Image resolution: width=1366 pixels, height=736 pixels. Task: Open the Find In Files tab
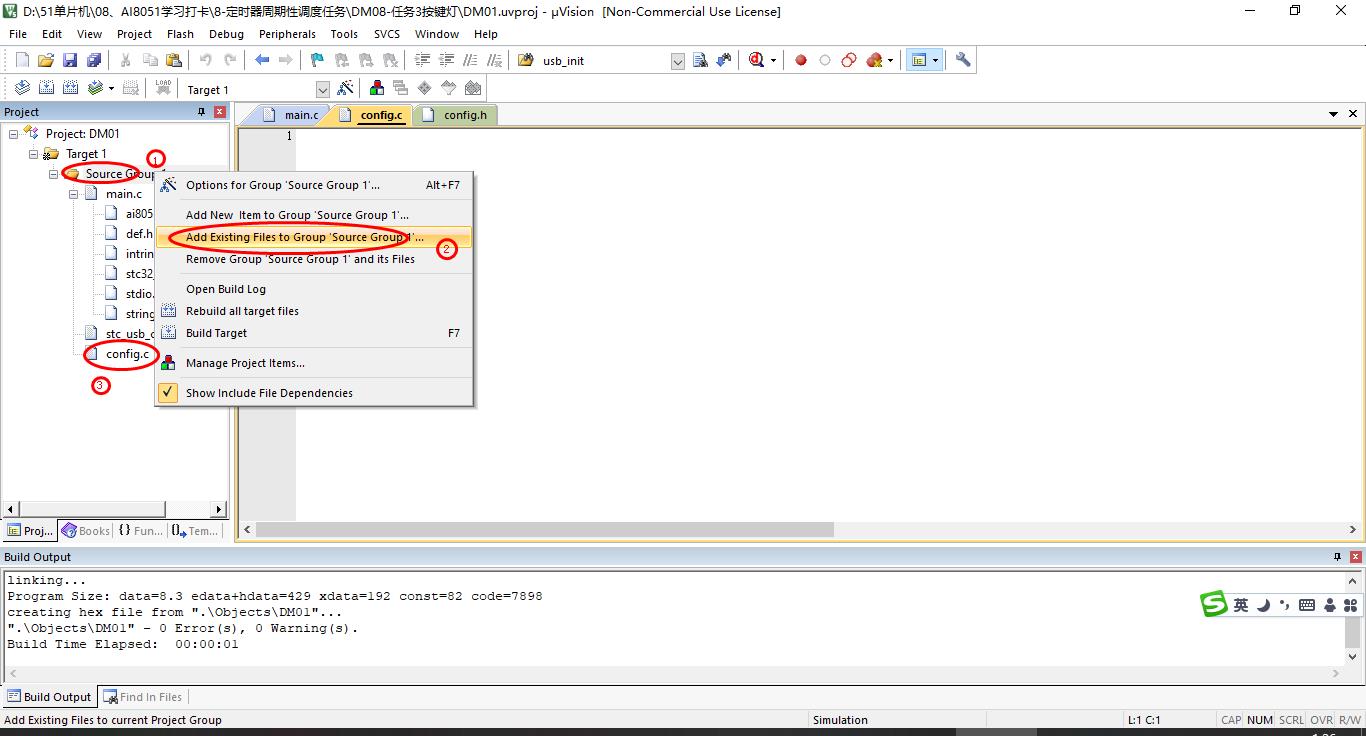pyautogui.click(x=150, y=697)
